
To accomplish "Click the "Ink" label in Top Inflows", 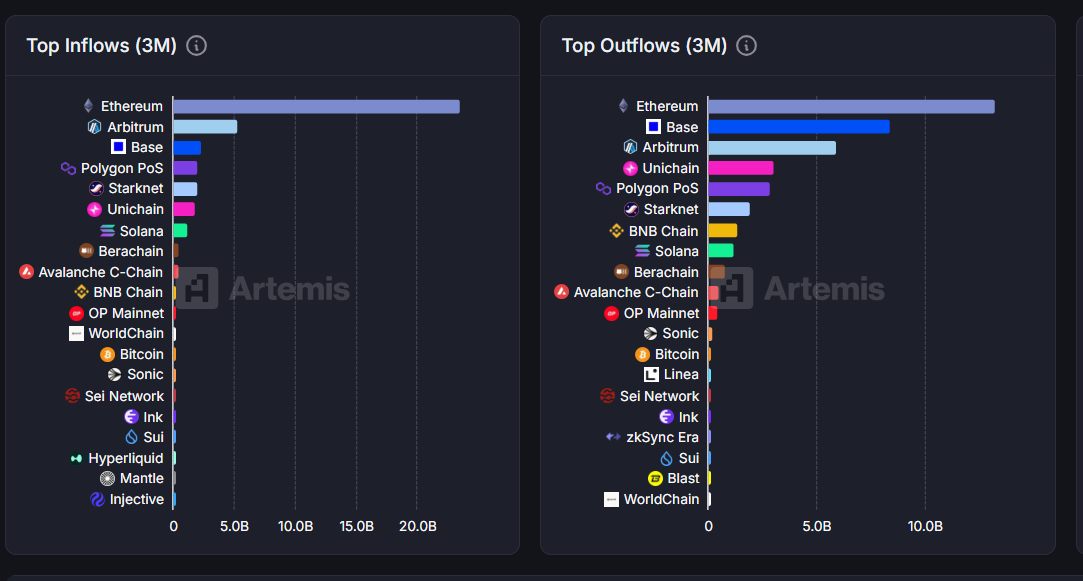I will [153, 417].
